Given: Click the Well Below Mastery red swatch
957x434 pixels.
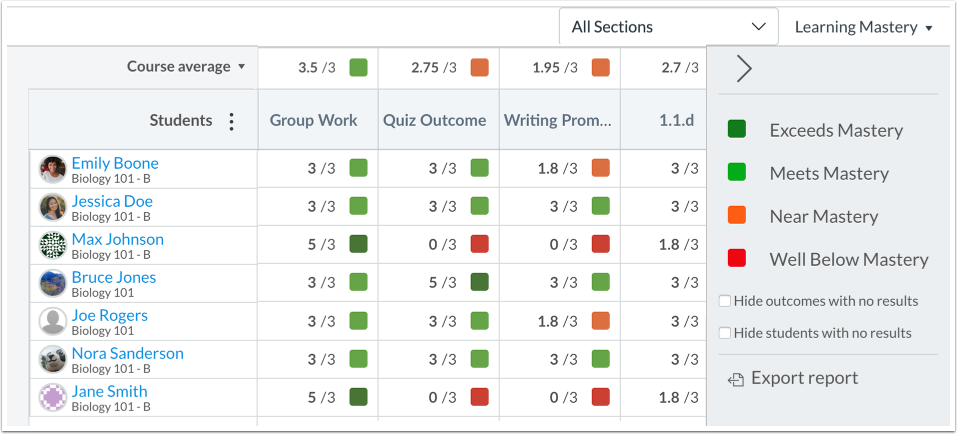Looking at the screenshot, I should [x=737, y=259].
